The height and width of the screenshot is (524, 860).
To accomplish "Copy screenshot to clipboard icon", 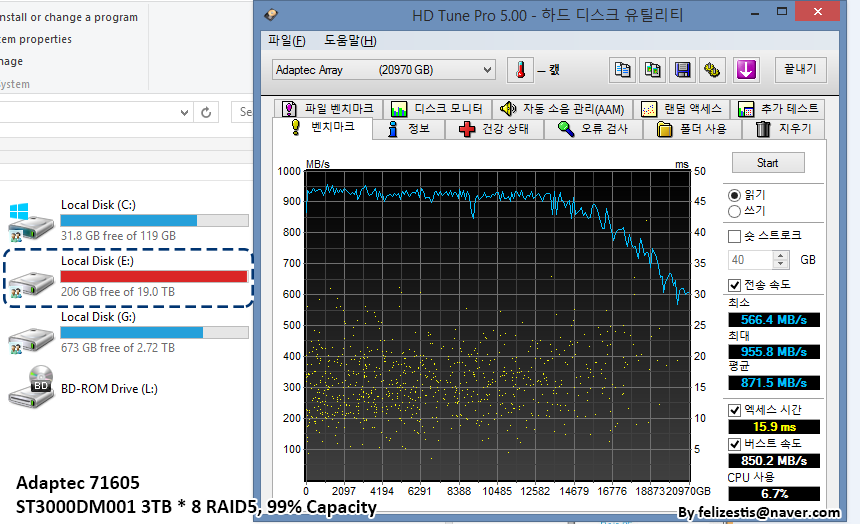I will tap(652, 70).
